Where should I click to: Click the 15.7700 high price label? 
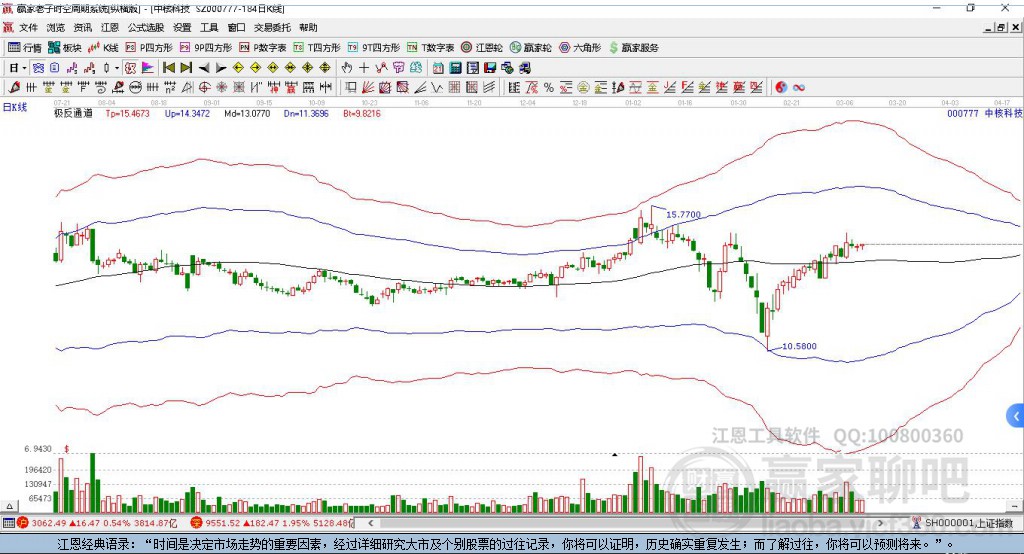[x=683, y=214]
